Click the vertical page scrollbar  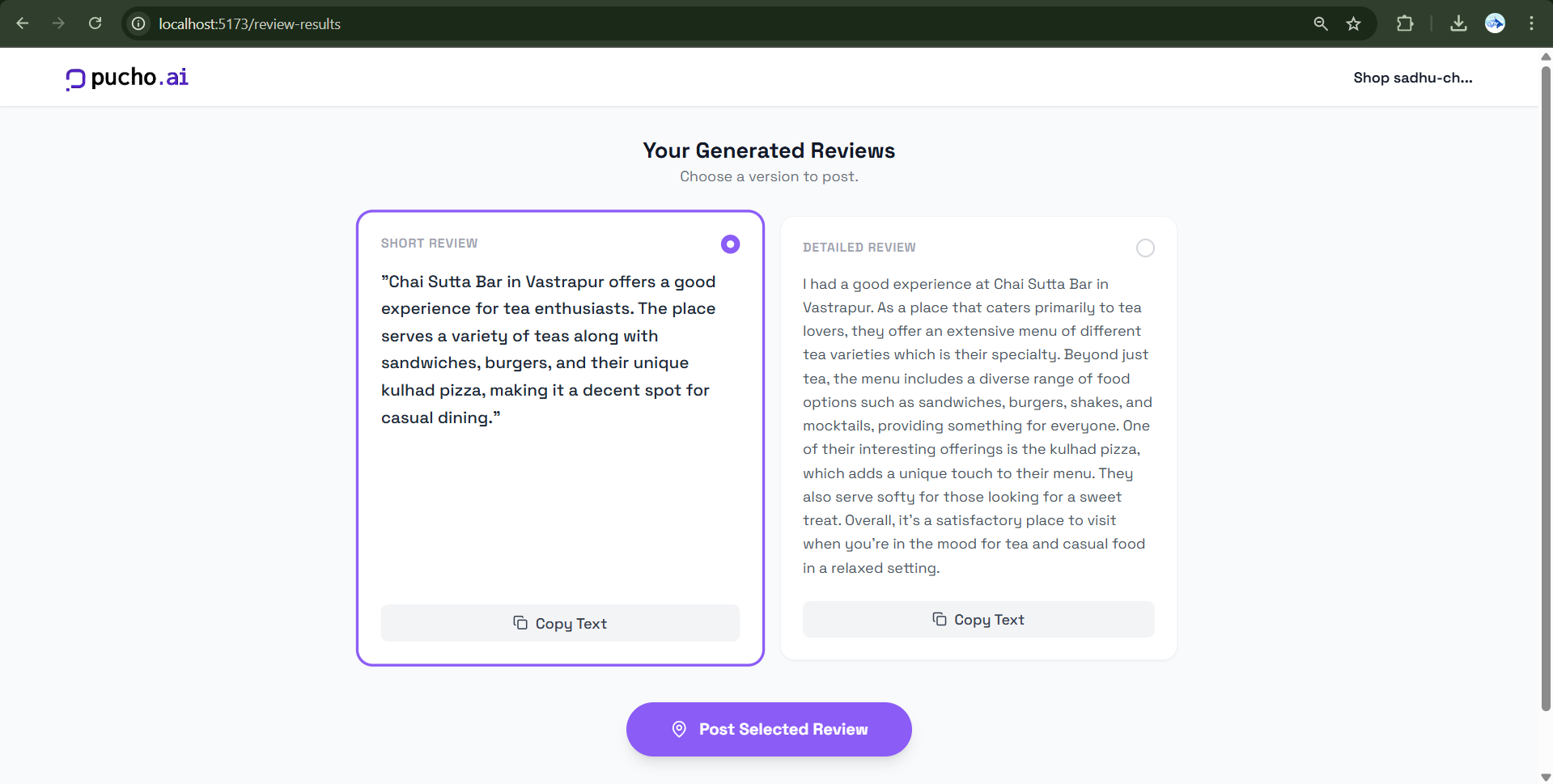[x=1546, y=388]
